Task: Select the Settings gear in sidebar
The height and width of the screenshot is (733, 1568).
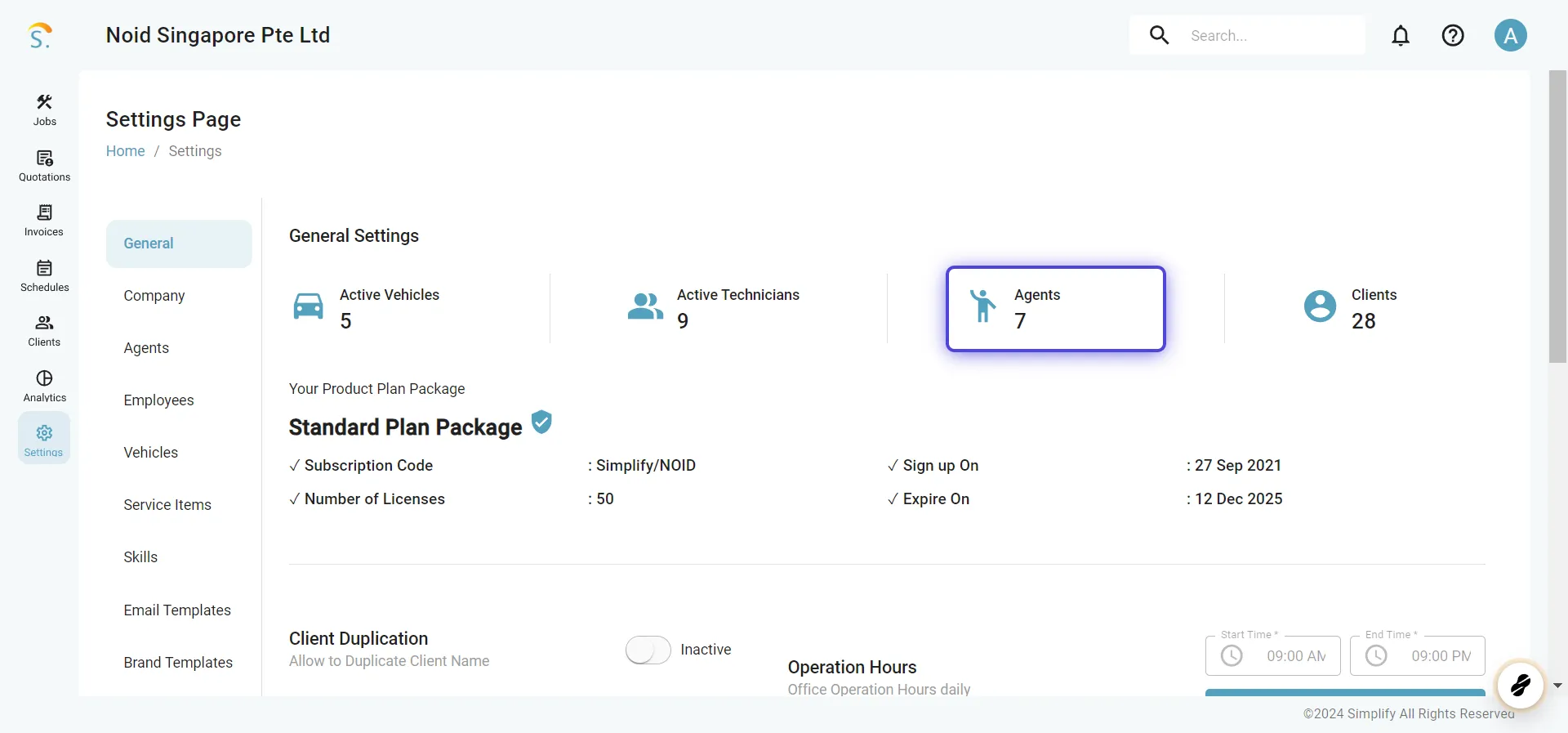Action: pyautogui.click(x=44, y=438)
